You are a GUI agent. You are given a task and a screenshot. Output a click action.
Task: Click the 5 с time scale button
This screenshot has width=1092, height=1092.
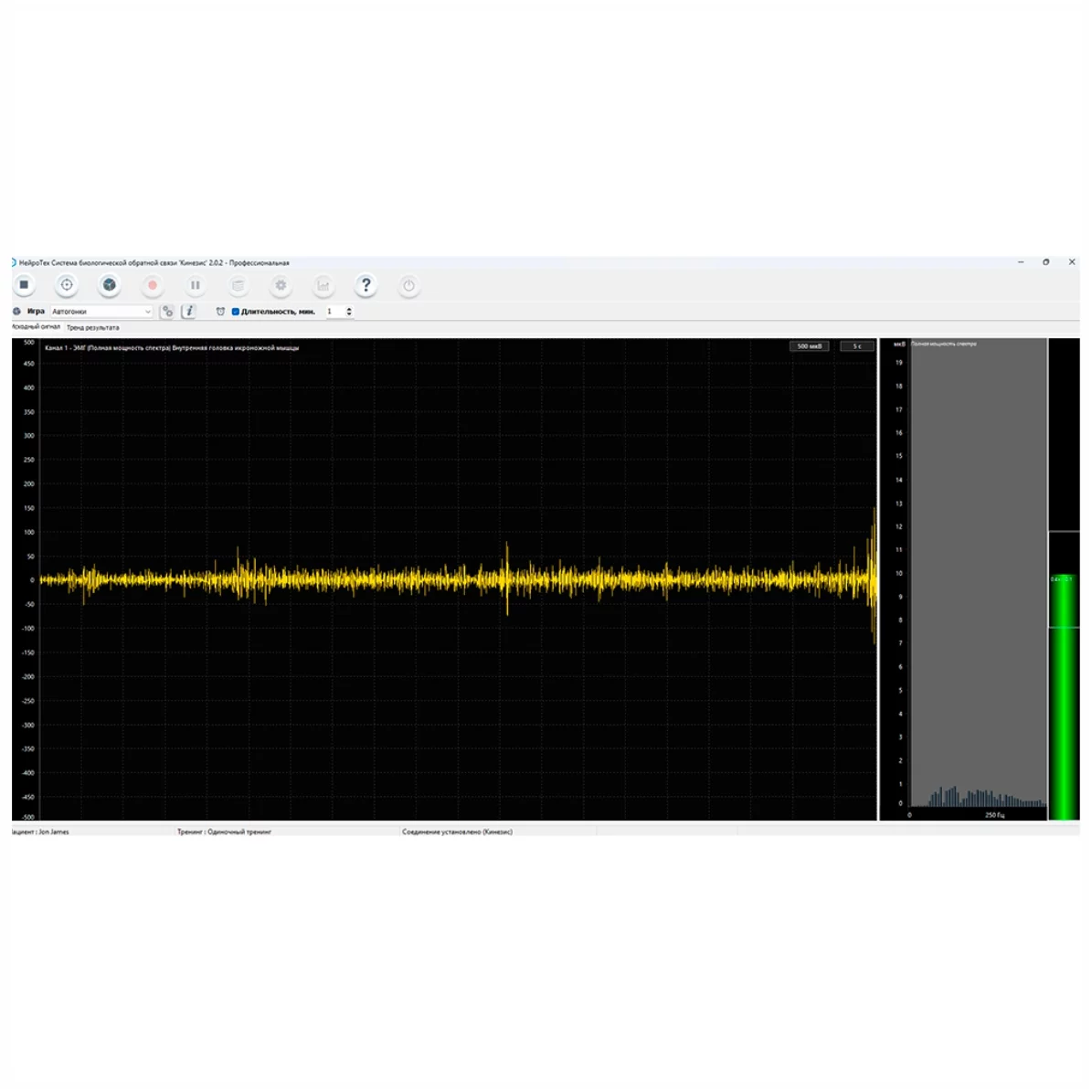pos(857,346)
